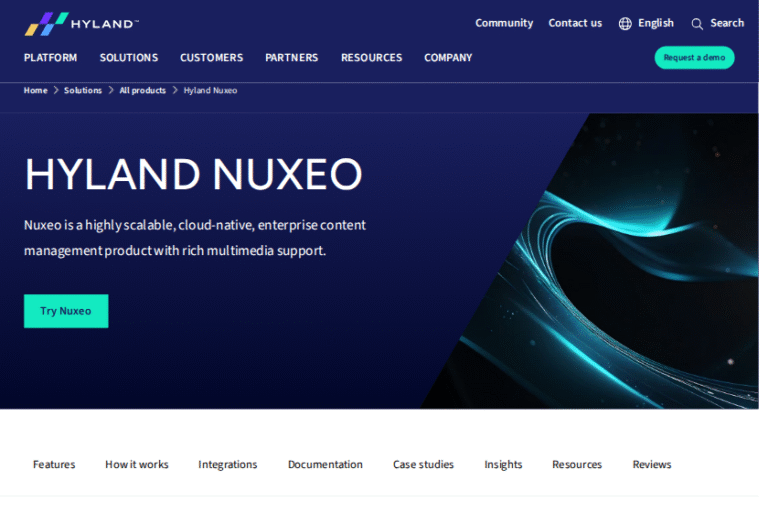Screen dimensions: 768x512
Task: Go to Home in breadcrumb
Action: point(35,90)
